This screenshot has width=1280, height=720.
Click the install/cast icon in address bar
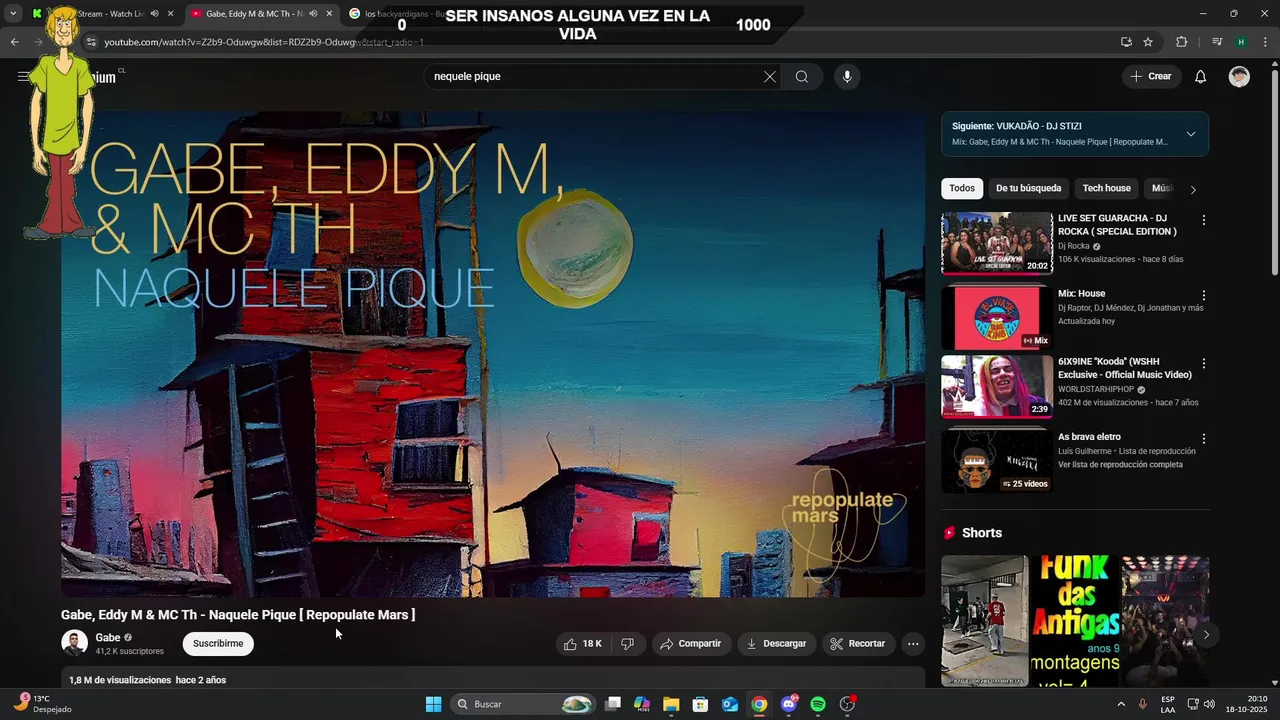(x=1126, y=42)
